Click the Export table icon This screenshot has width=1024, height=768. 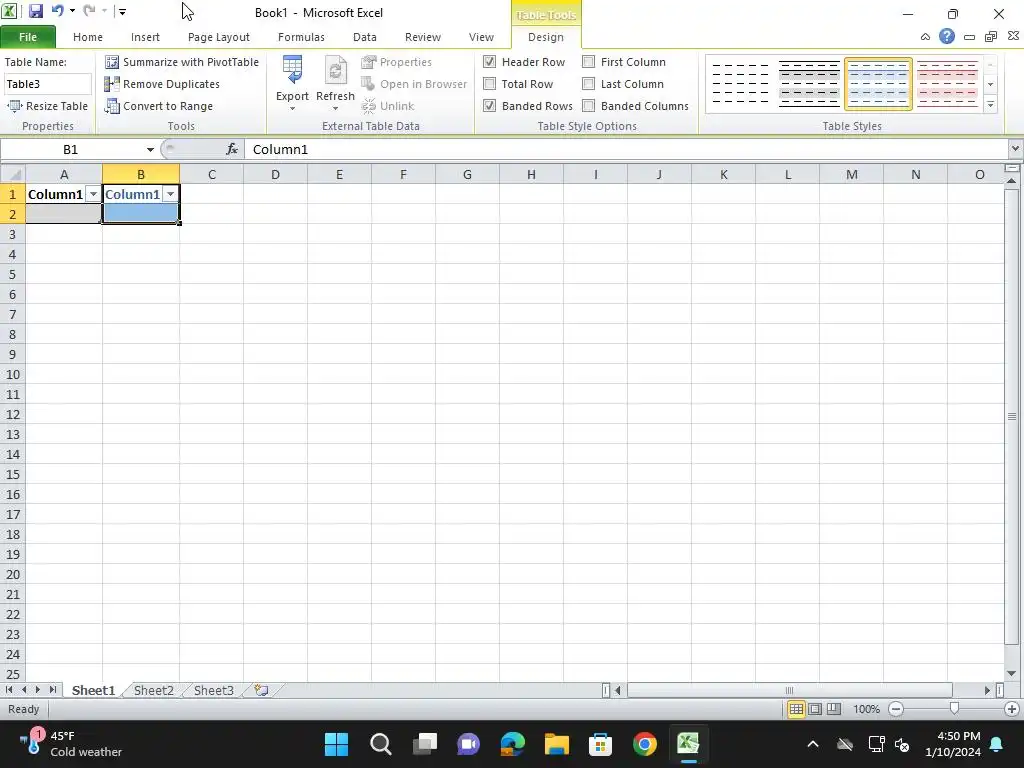(292, 70)
